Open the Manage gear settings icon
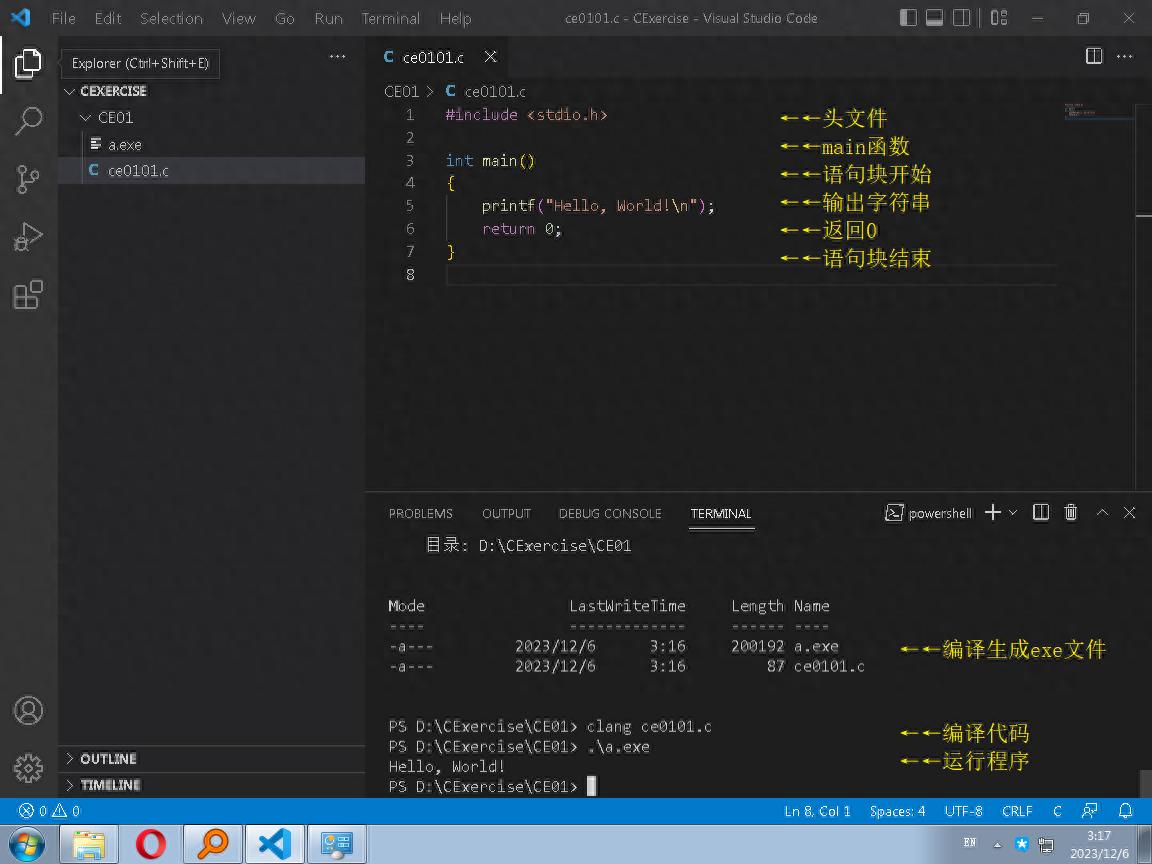Viewport: 1152px width, 864px height. [x=28, y=768]
